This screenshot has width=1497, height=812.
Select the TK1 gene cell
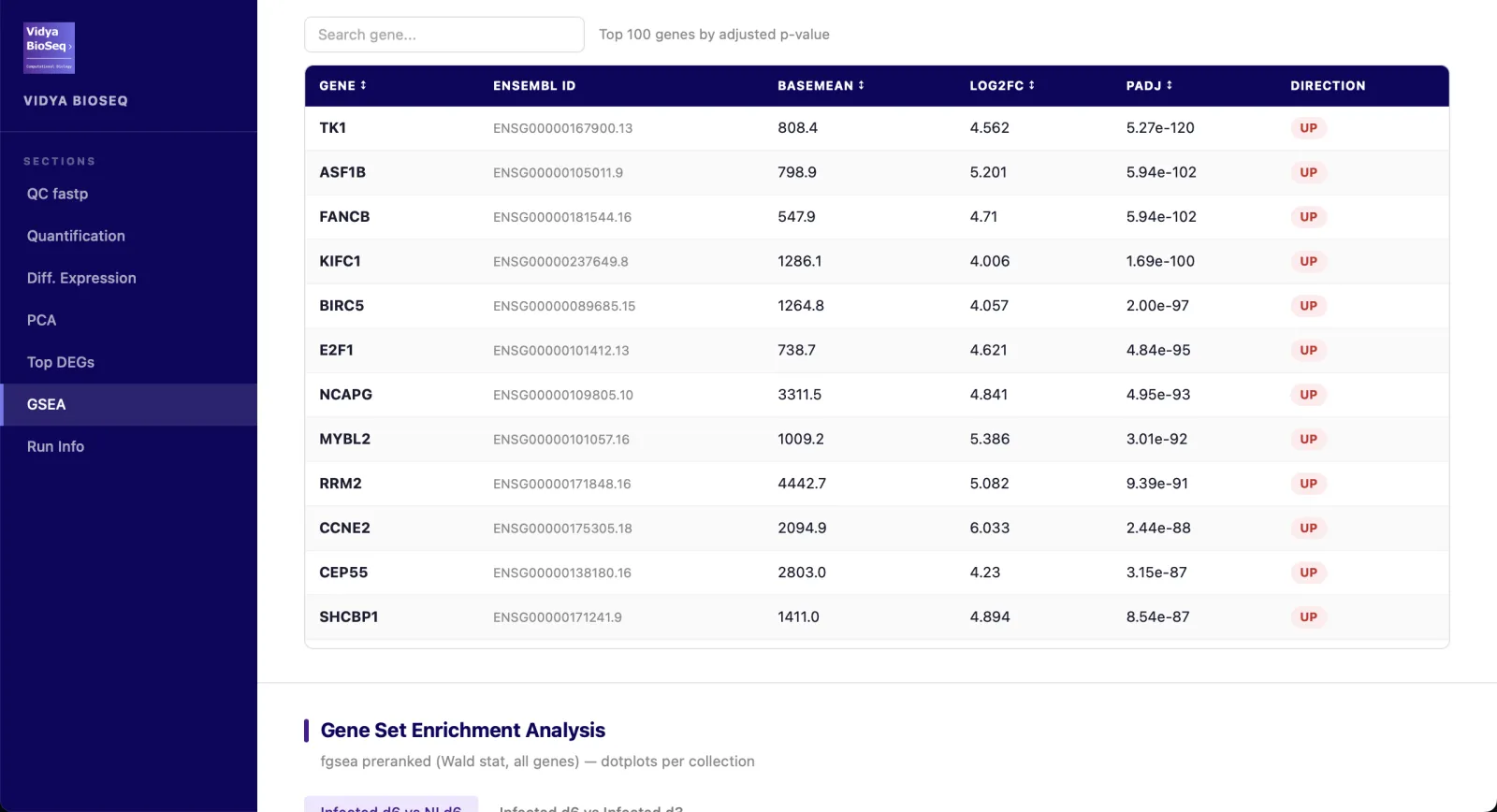click(x=332, y=127)
